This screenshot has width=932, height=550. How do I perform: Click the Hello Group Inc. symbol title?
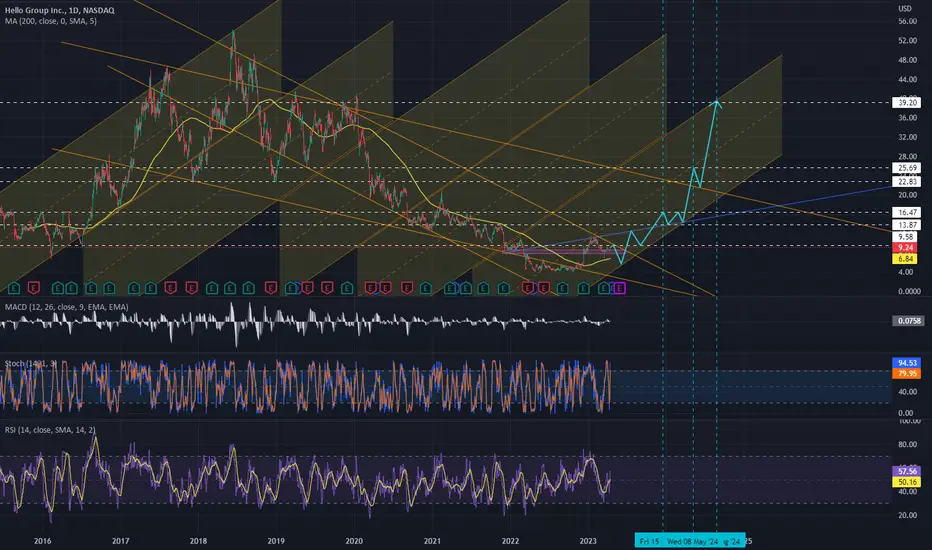tap(59, 10)
